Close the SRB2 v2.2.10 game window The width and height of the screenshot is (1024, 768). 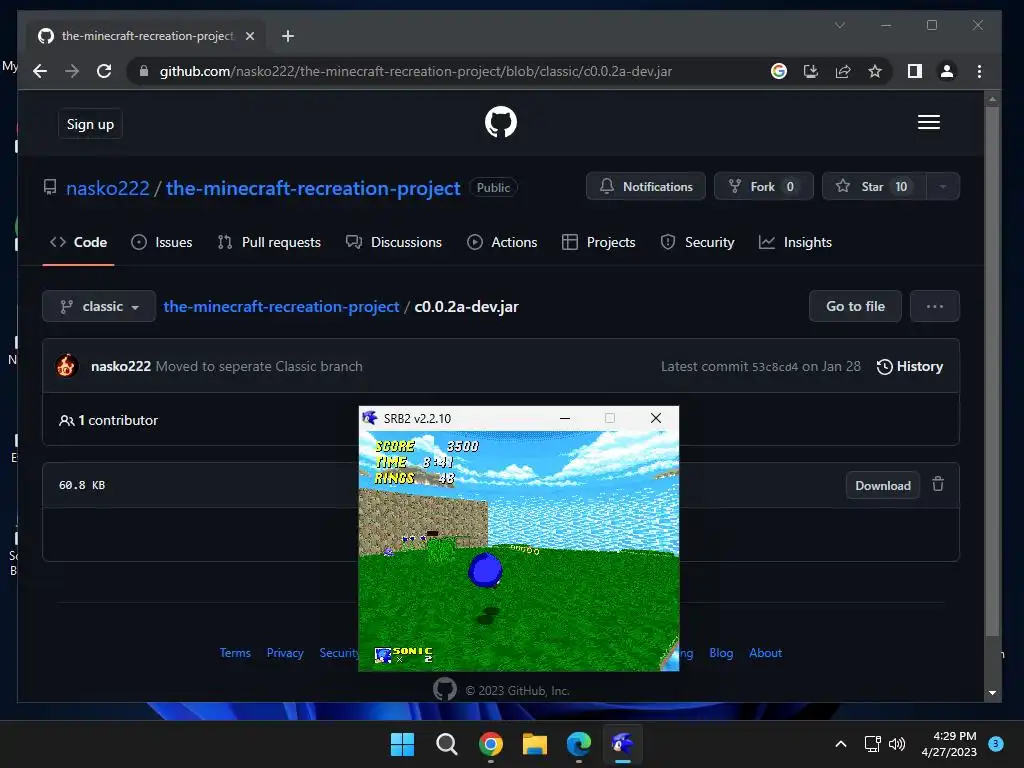(x=656, y=418)
